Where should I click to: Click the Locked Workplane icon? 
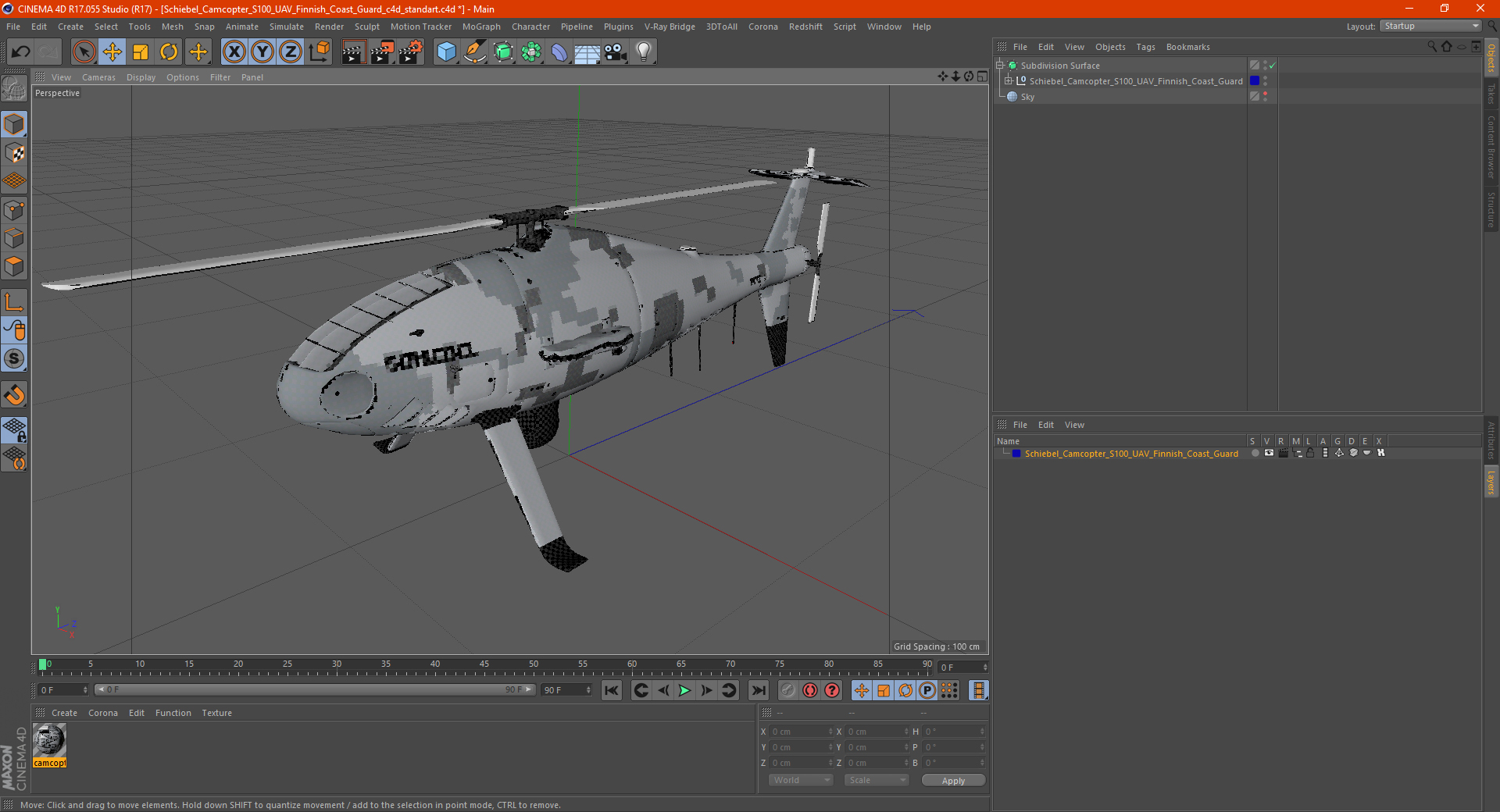(14, 429)
